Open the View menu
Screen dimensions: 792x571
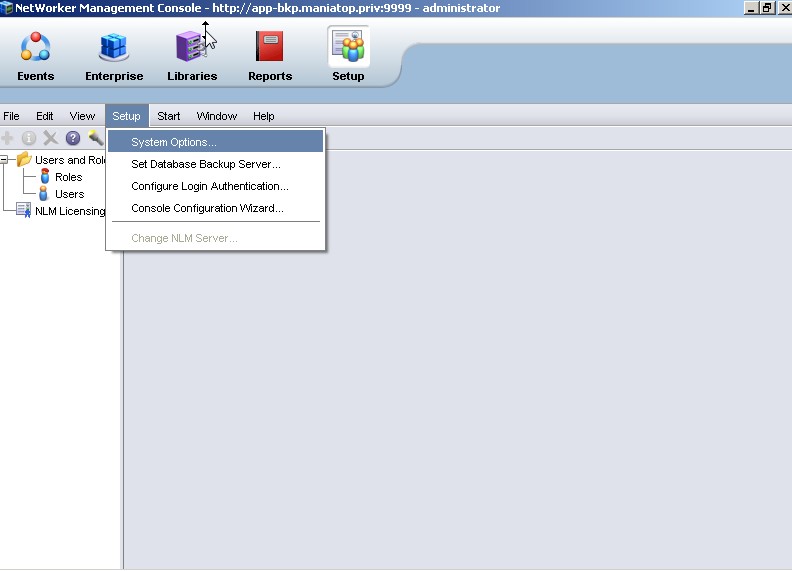tap(82, 116)
